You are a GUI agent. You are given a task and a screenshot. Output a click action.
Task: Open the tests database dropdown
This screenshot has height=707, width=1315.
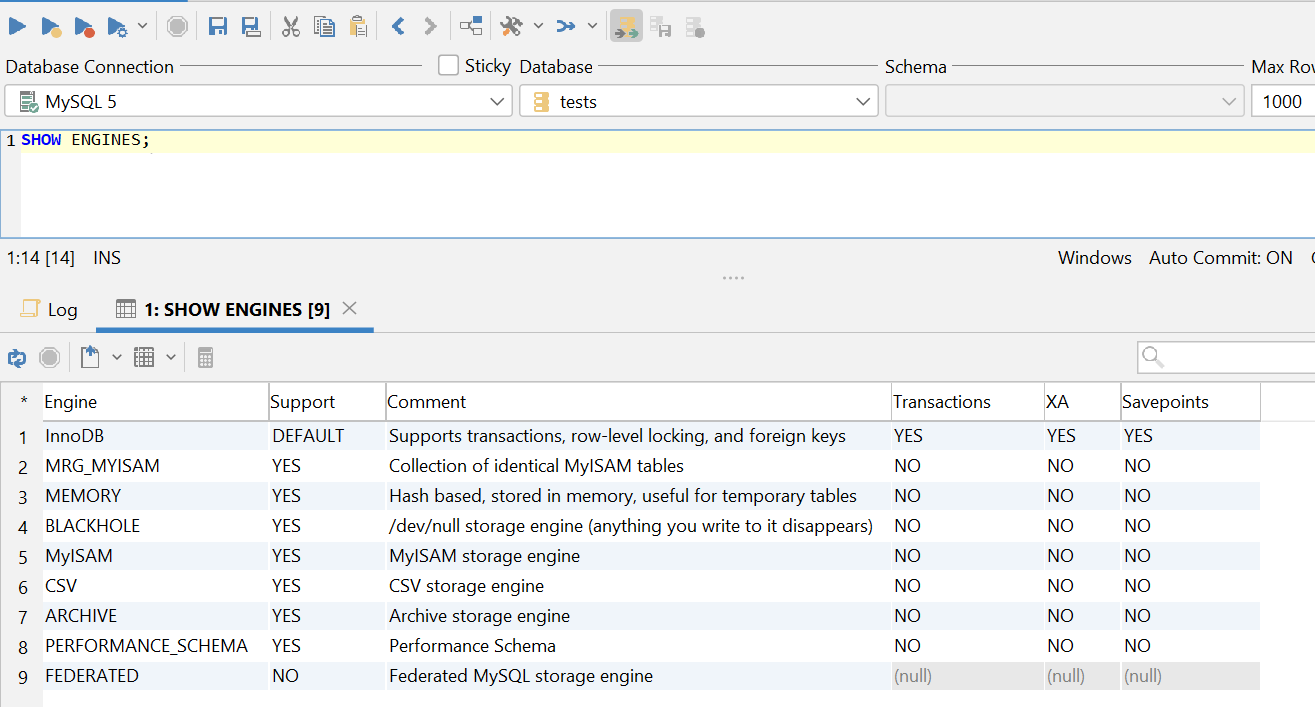coord(699,101)
